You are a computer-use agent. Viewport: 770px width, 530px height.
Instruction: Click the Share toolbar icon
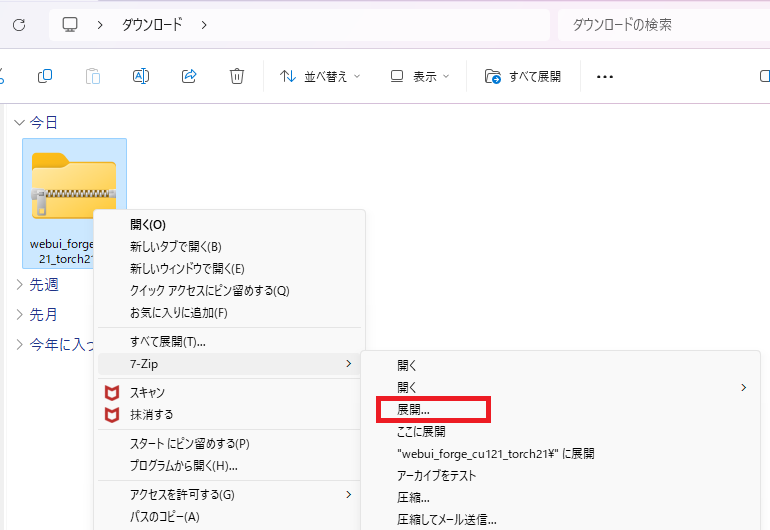[x=189, y=76]
